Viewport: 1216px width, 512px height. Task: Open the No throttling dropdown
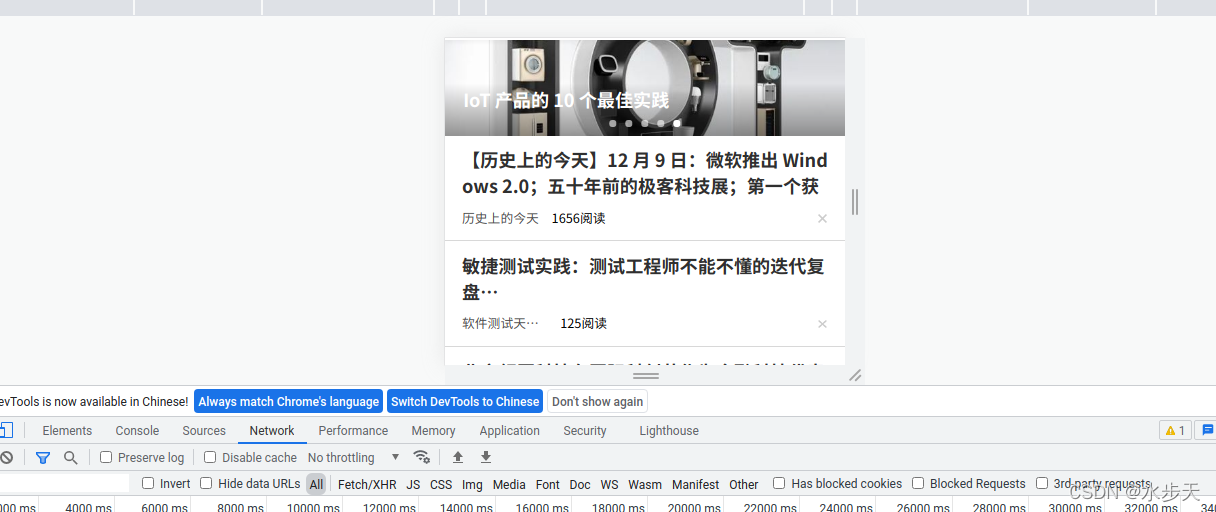coord(354,457)
